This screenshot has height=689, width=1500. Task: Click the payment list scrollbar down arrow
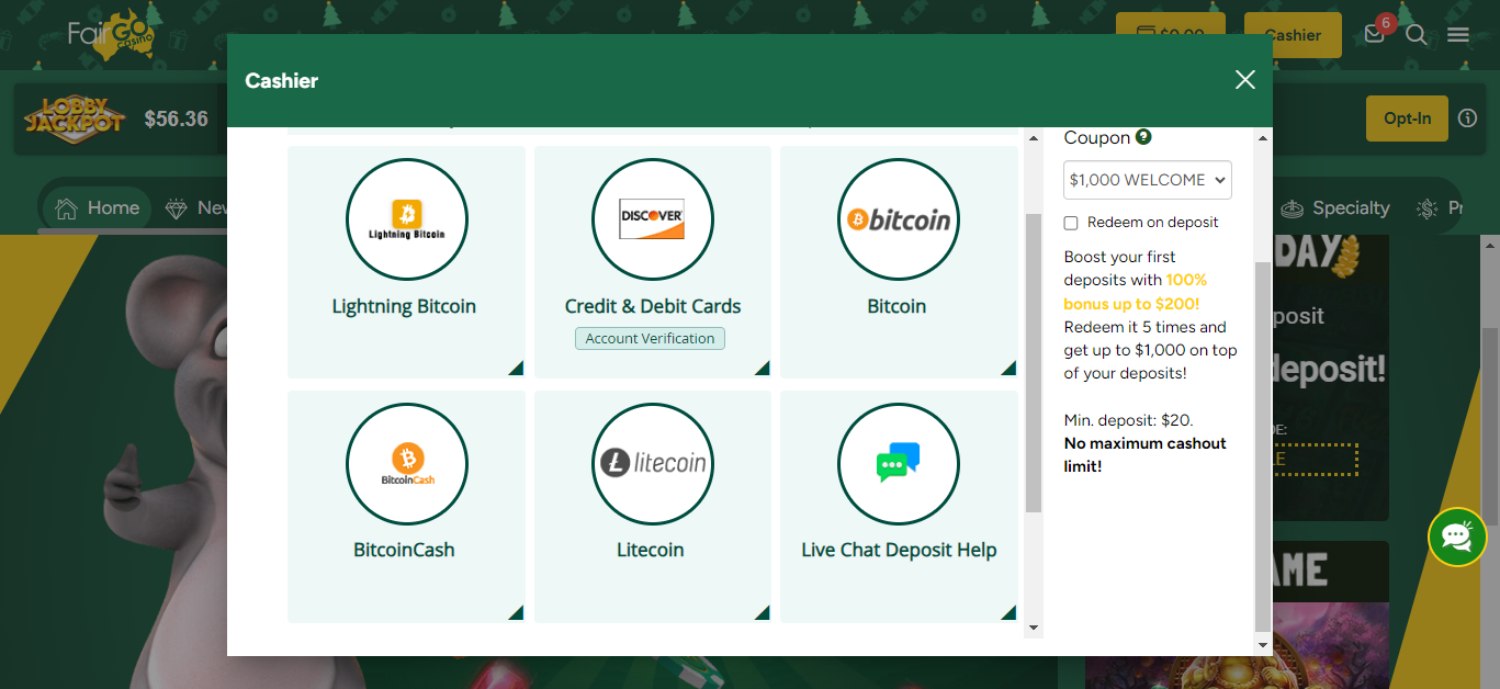pos(1034,628)
